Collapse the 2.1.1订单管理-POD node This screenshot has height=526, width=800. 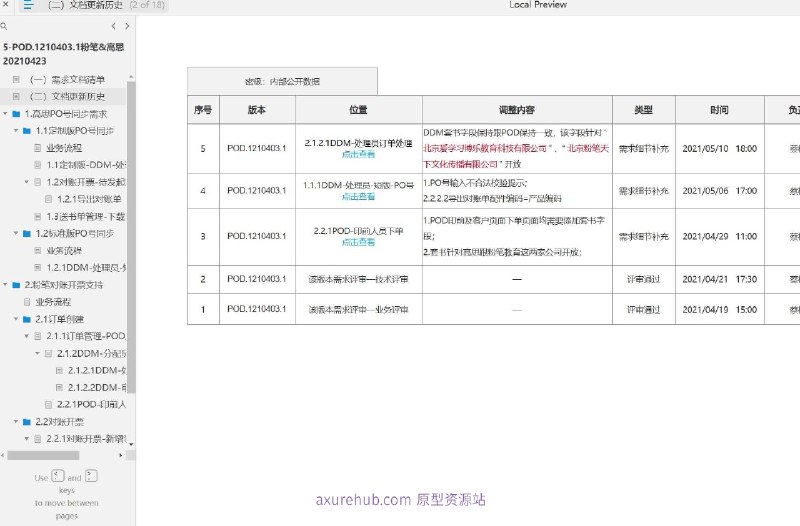27,336
